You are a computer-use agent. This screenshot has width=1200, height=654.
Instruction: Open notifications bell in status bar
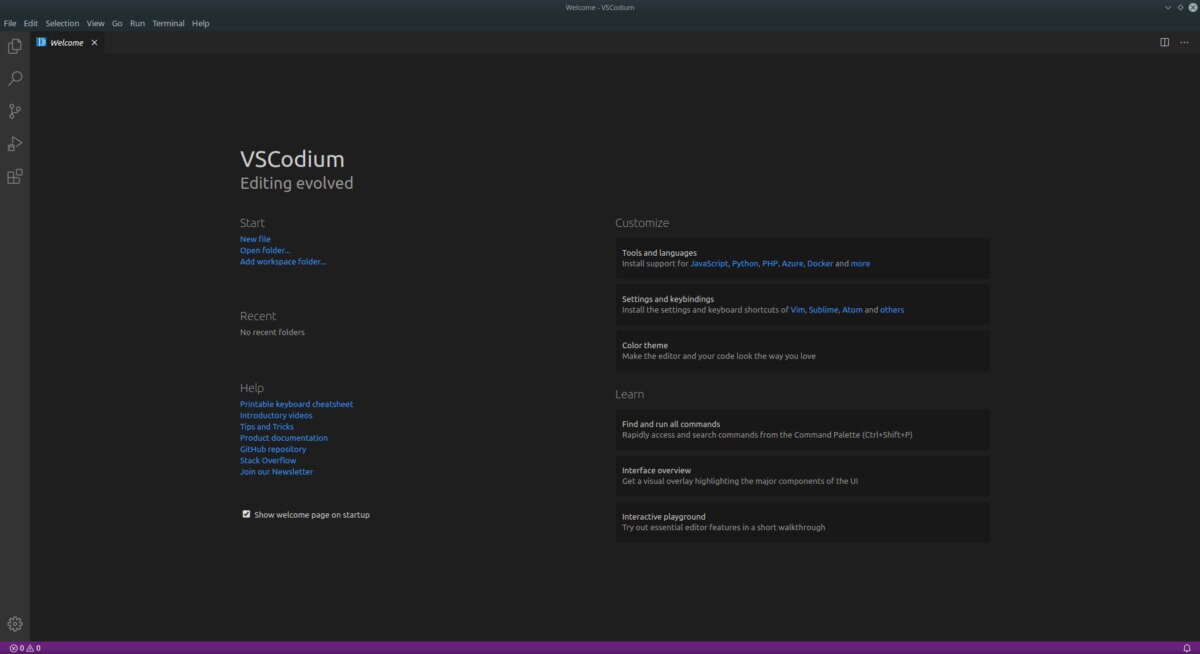click(x=1186, y=648)
